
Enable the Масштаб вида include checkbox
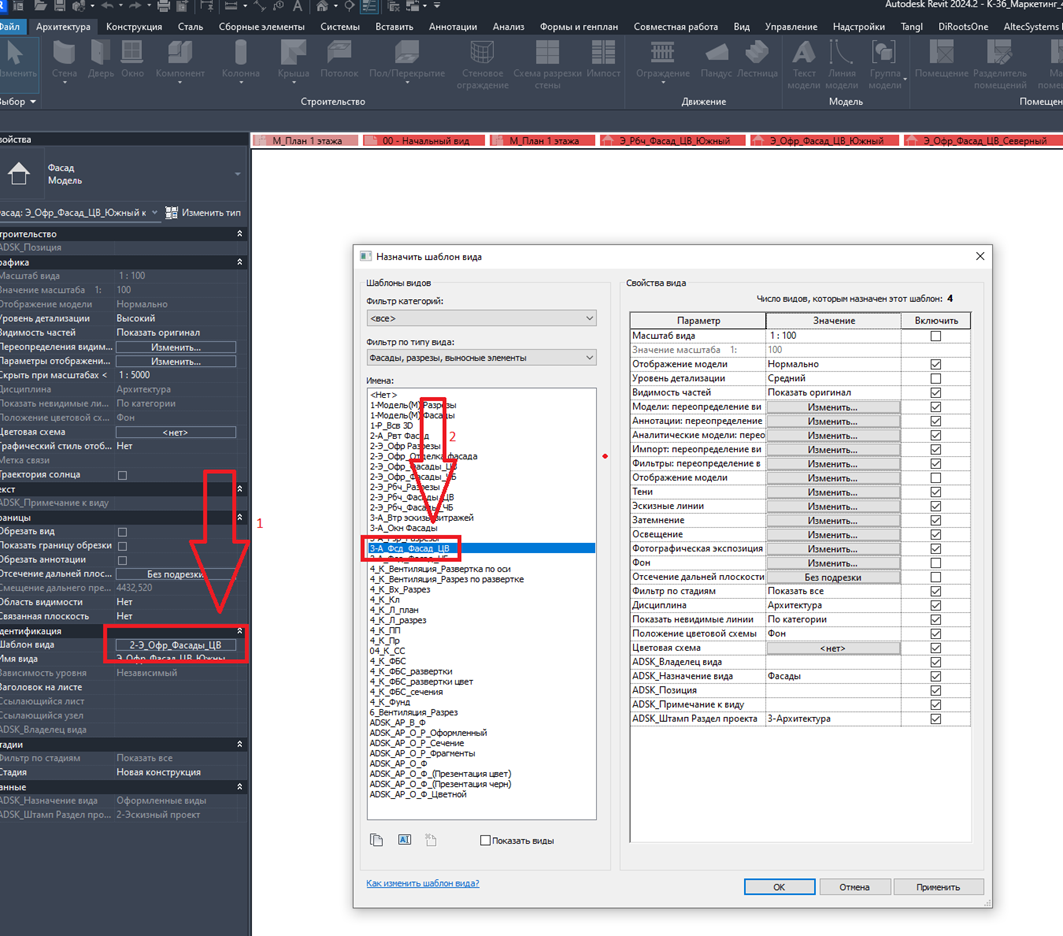click(936, 335)
